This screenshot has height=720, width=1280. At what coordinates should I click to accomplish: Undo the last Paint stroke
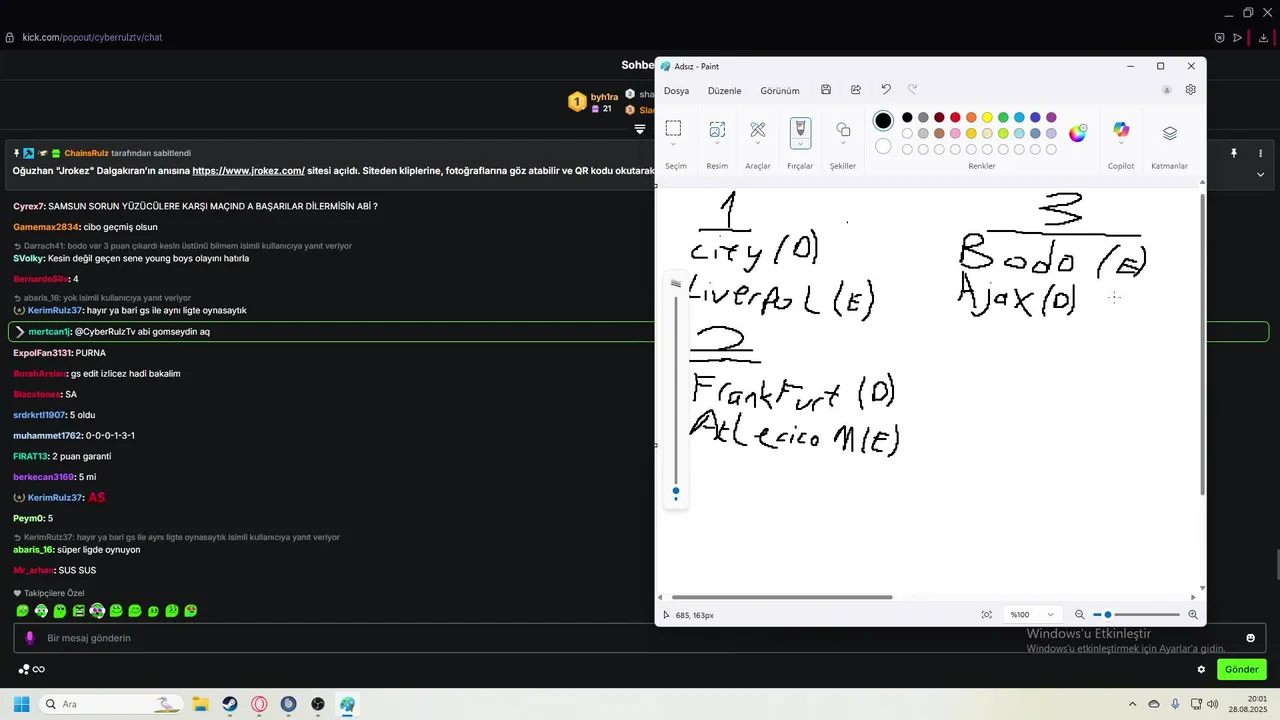(x=886, y=90)
